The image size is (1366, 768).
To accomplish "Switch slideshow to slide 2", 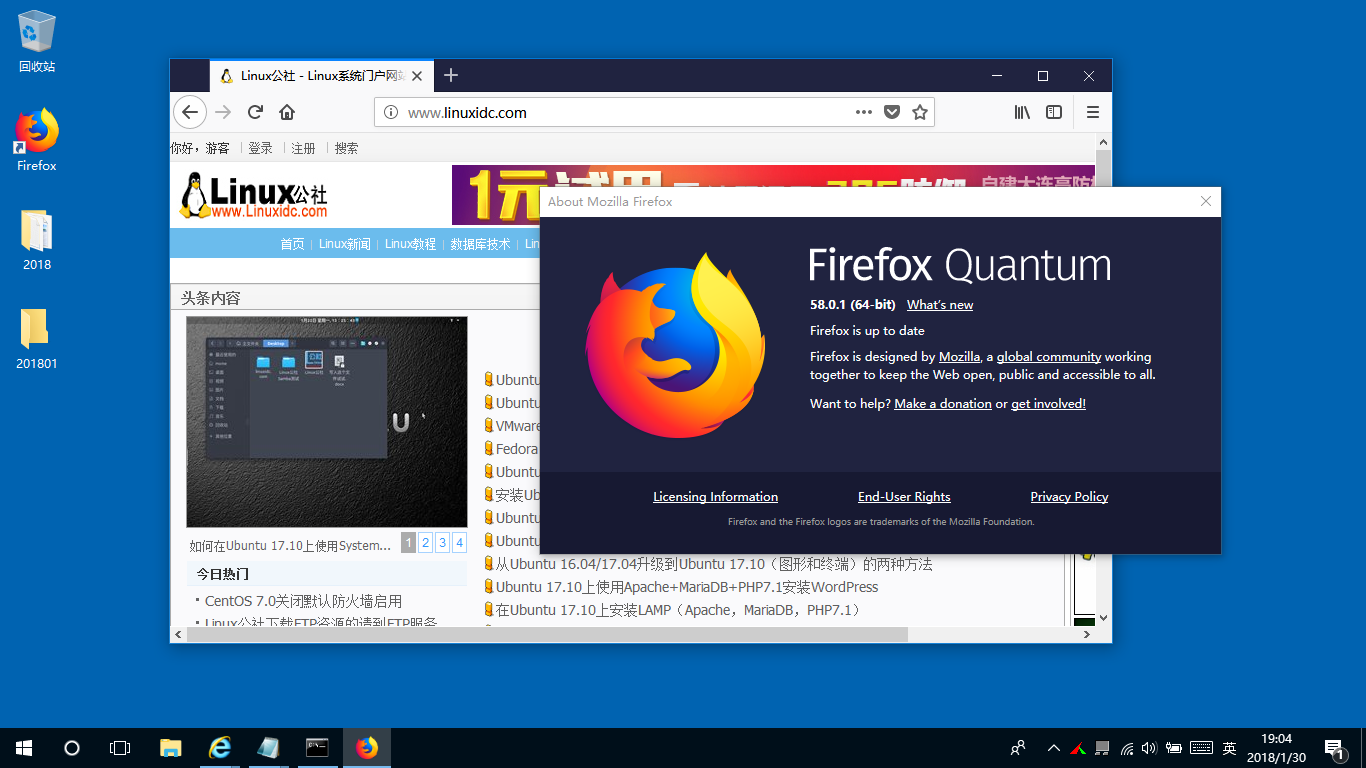I will [x=426, y=543].
